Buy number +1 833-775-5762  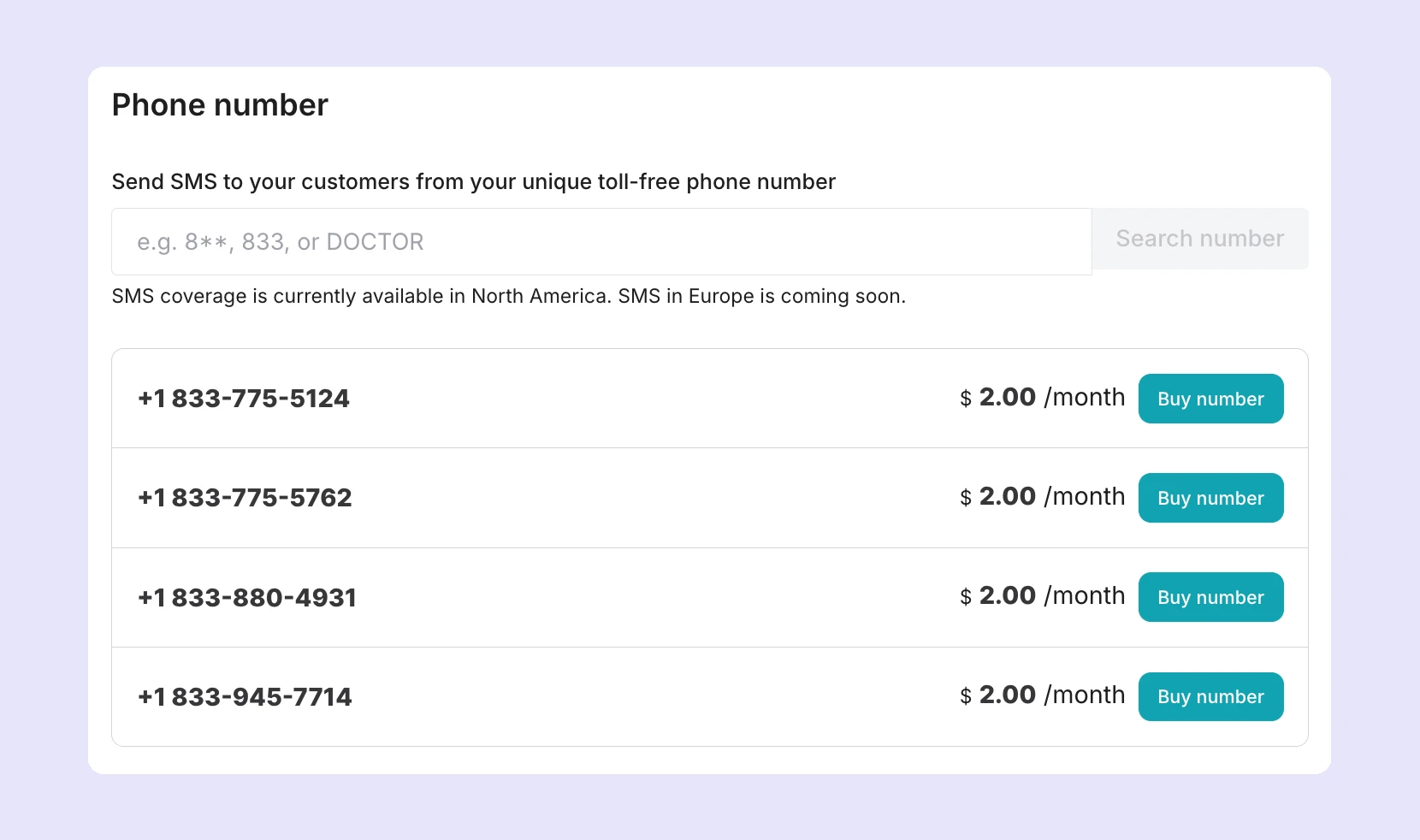click(x=1210, y=498)
